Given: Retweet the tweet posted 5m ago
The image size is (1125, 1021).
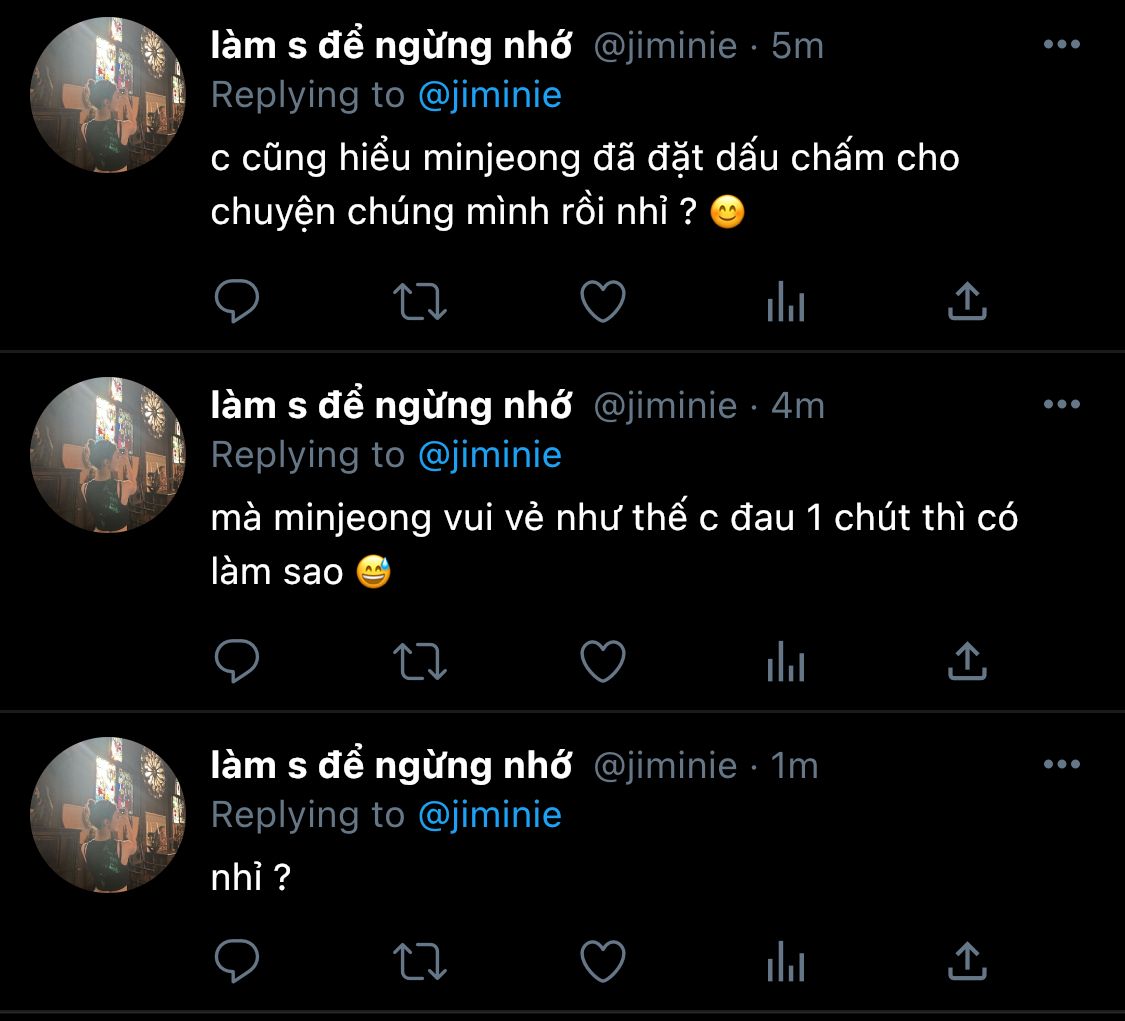Looking at the screenshot, I should (420, 301).
